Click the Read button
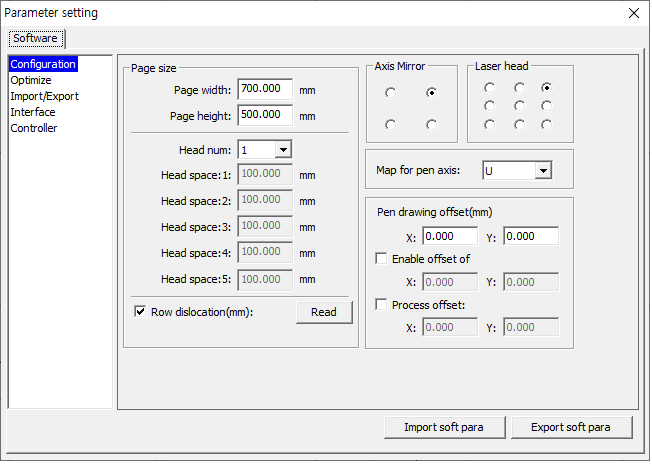The image size is (652, 466). 324,312
